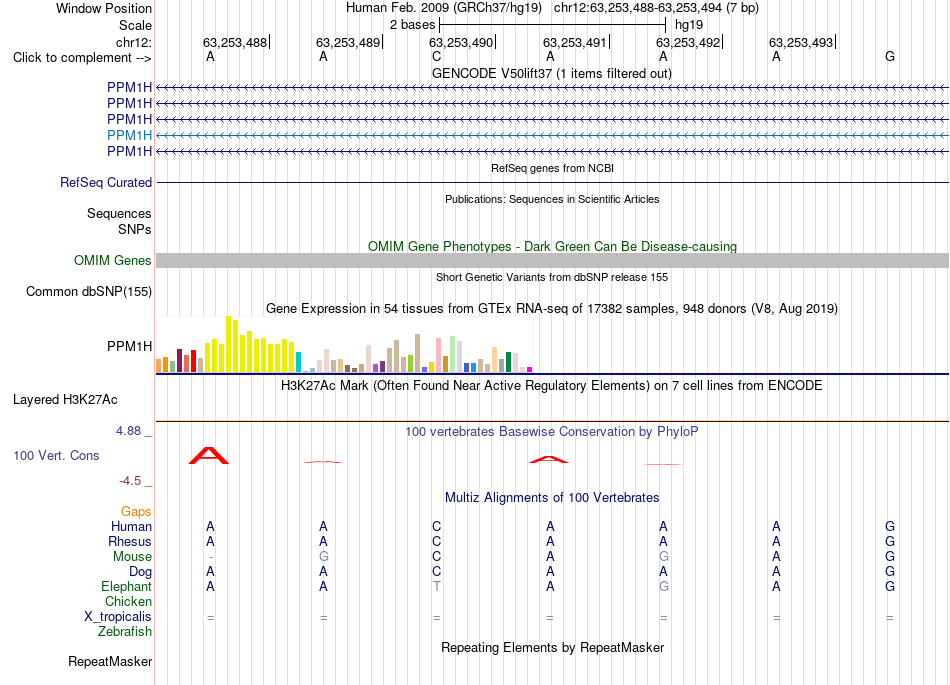950x685 pixels.
Task: Click base G in the top sequence row
Action: [889, 57]
